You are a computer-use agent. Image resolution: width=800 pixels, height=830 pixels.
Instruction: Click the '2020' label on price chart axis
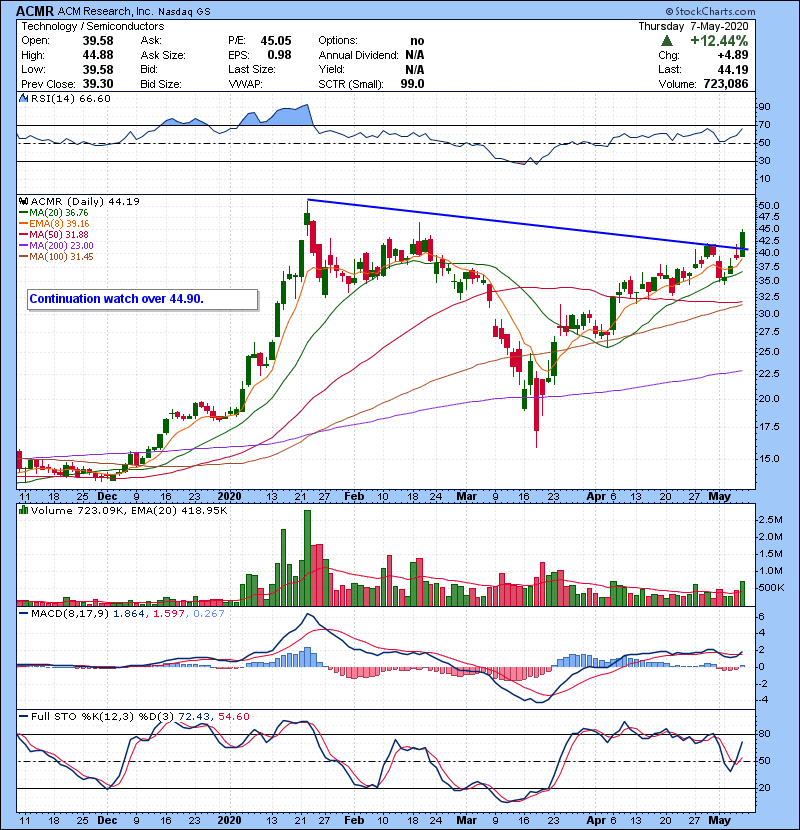[x=229, y=497]
